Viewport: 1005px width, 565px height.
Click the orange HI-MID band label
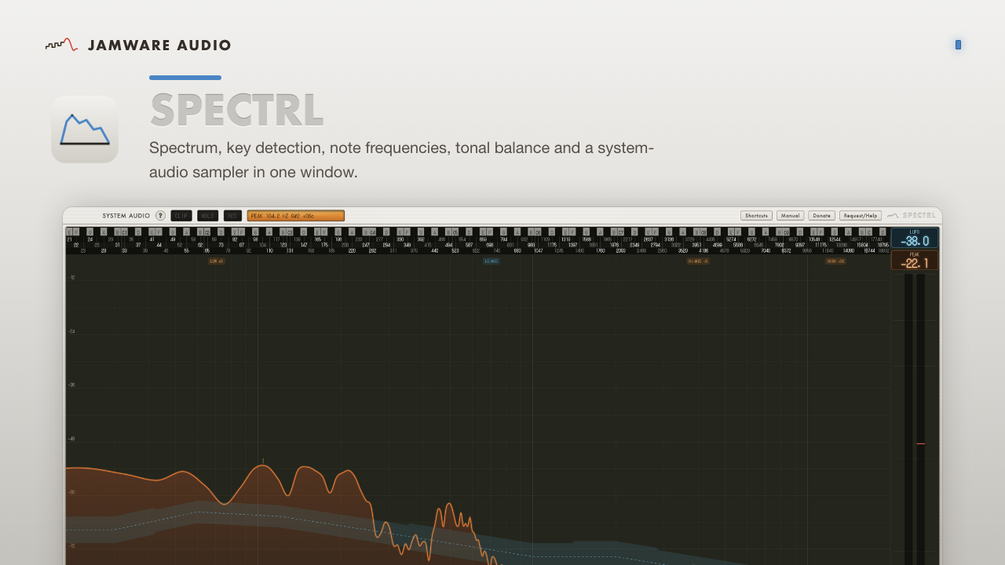coord(698,261)
